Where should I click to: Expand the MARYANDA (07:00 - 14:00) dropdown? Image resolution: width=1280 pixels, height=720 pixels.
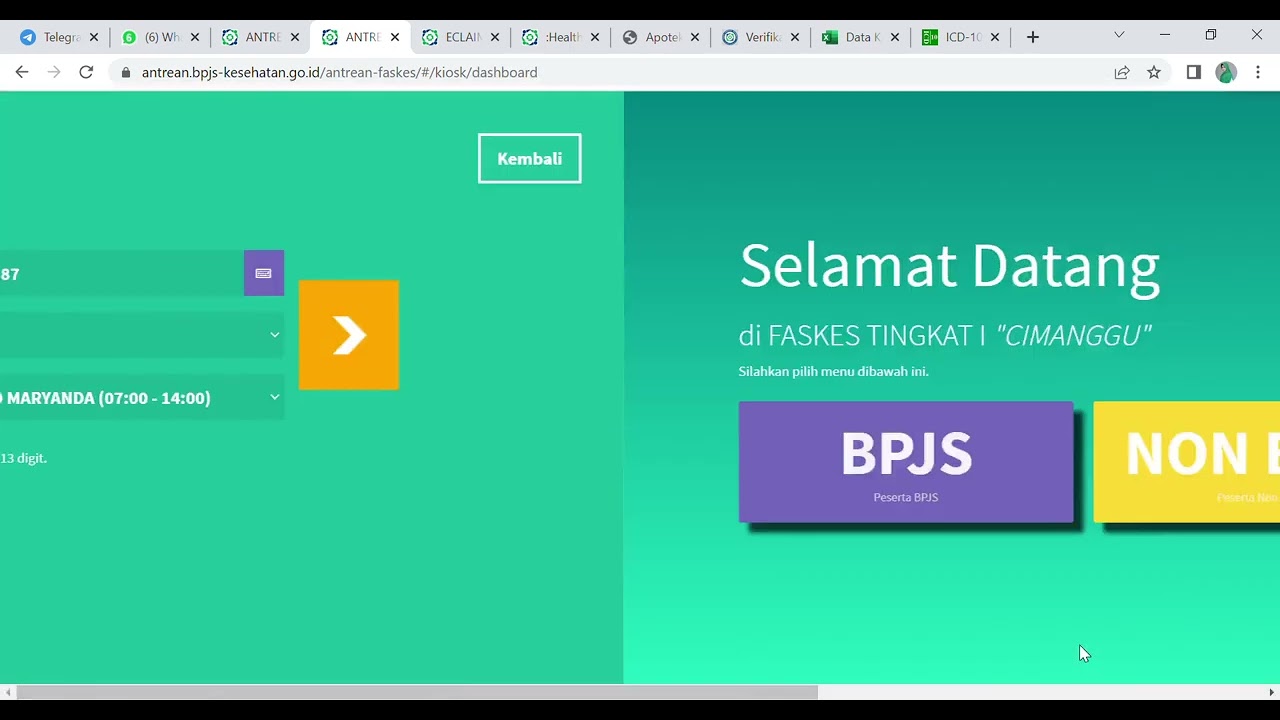click(x=142, y=398)
